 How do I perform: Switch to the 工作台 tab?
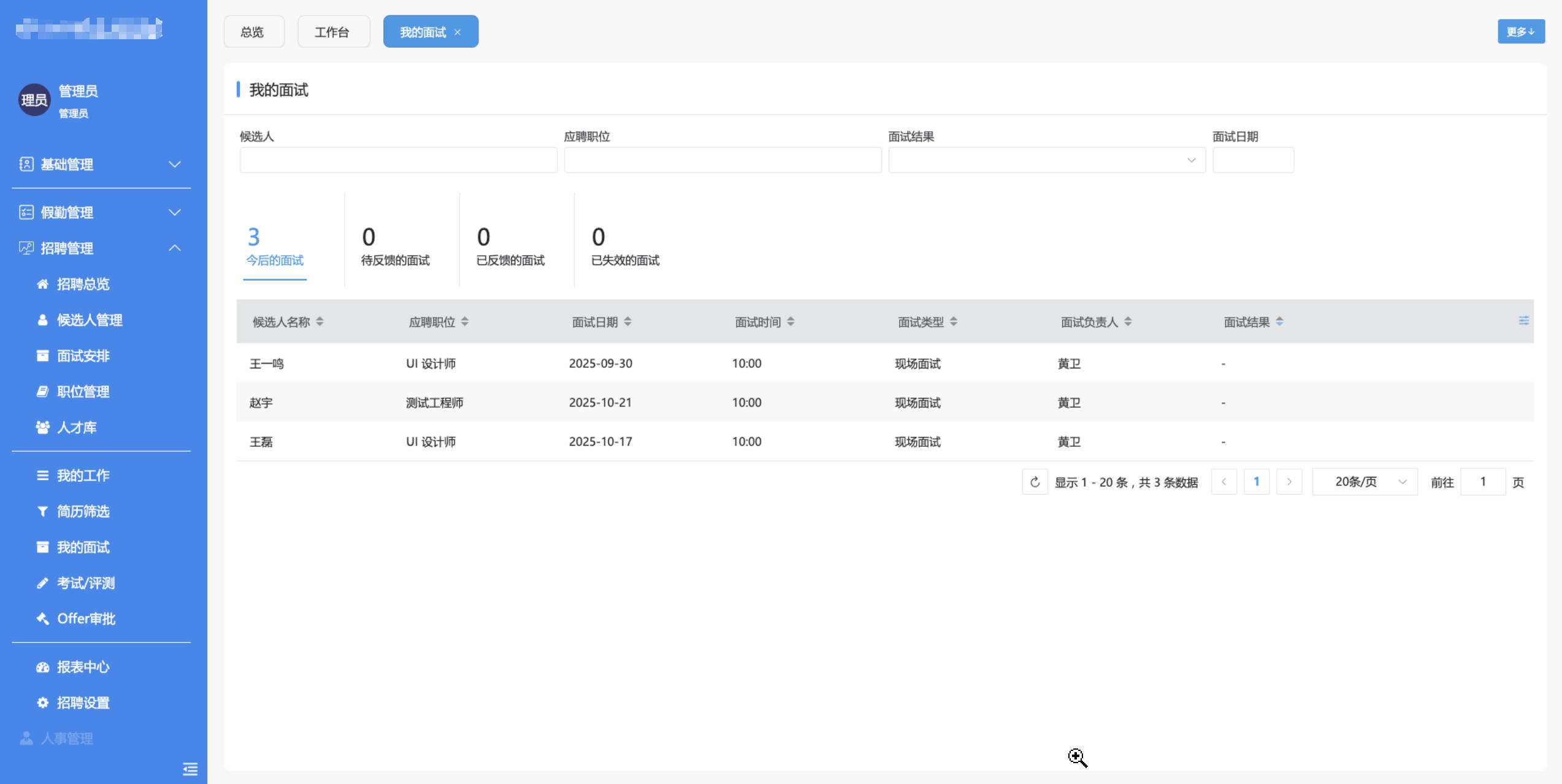coord(333,32)
